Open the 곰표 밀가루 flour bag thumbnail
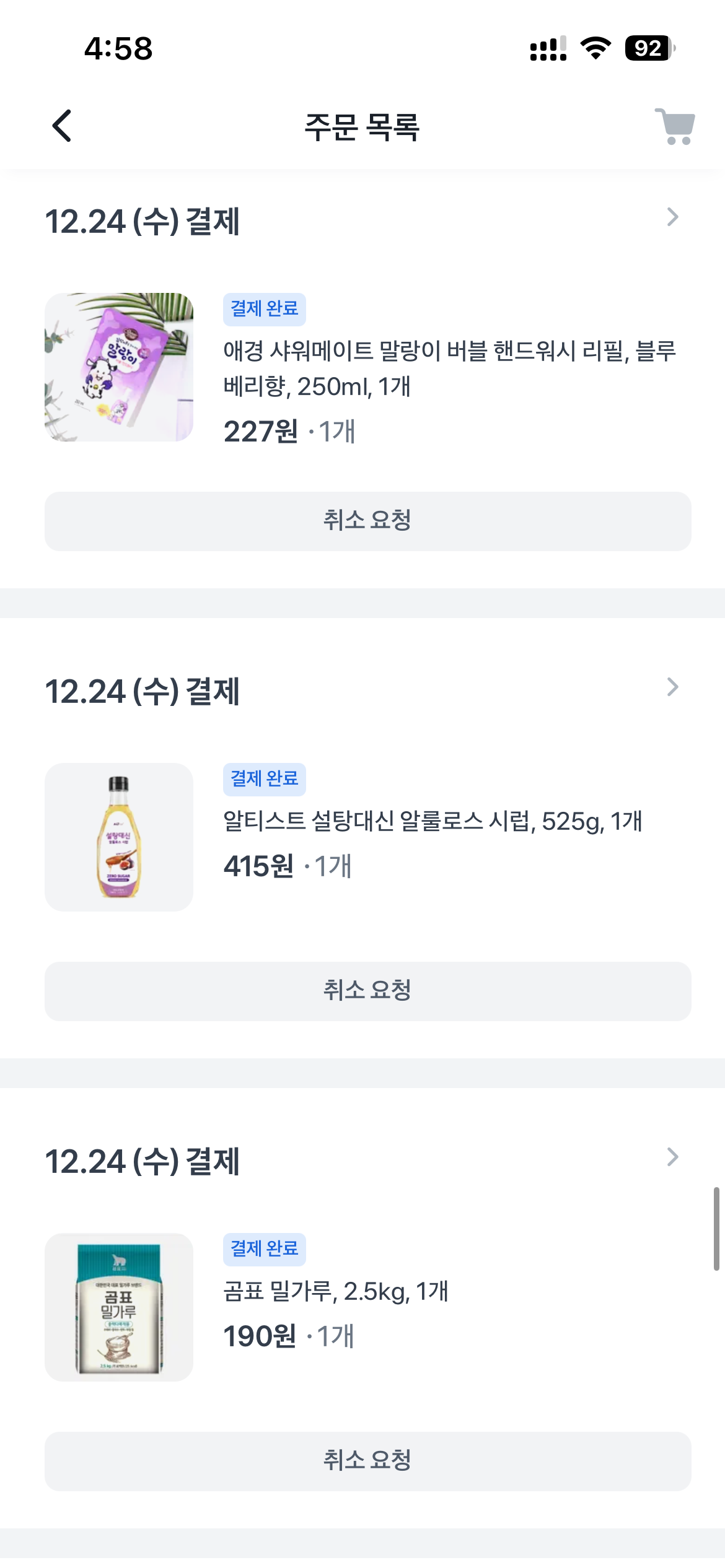 [119, 1307]
